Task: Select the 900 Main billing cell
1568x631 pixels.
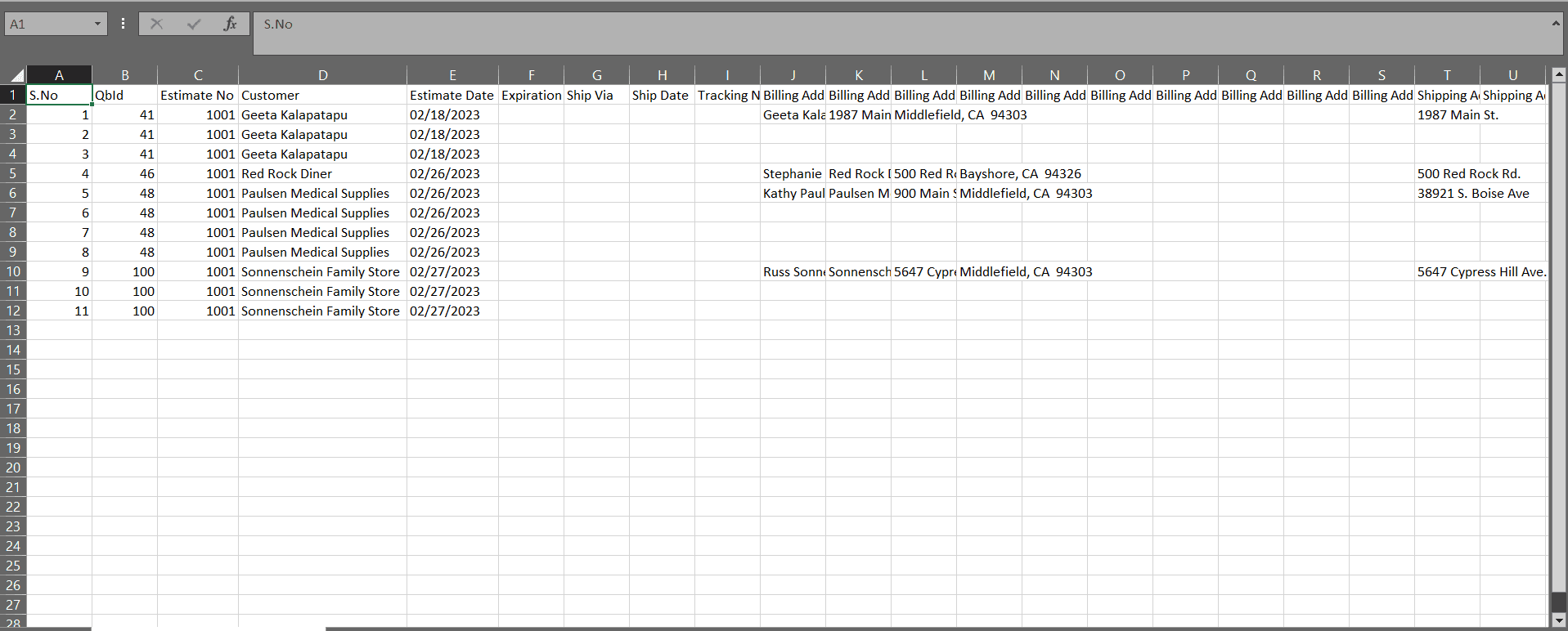Action: (923, 193)
